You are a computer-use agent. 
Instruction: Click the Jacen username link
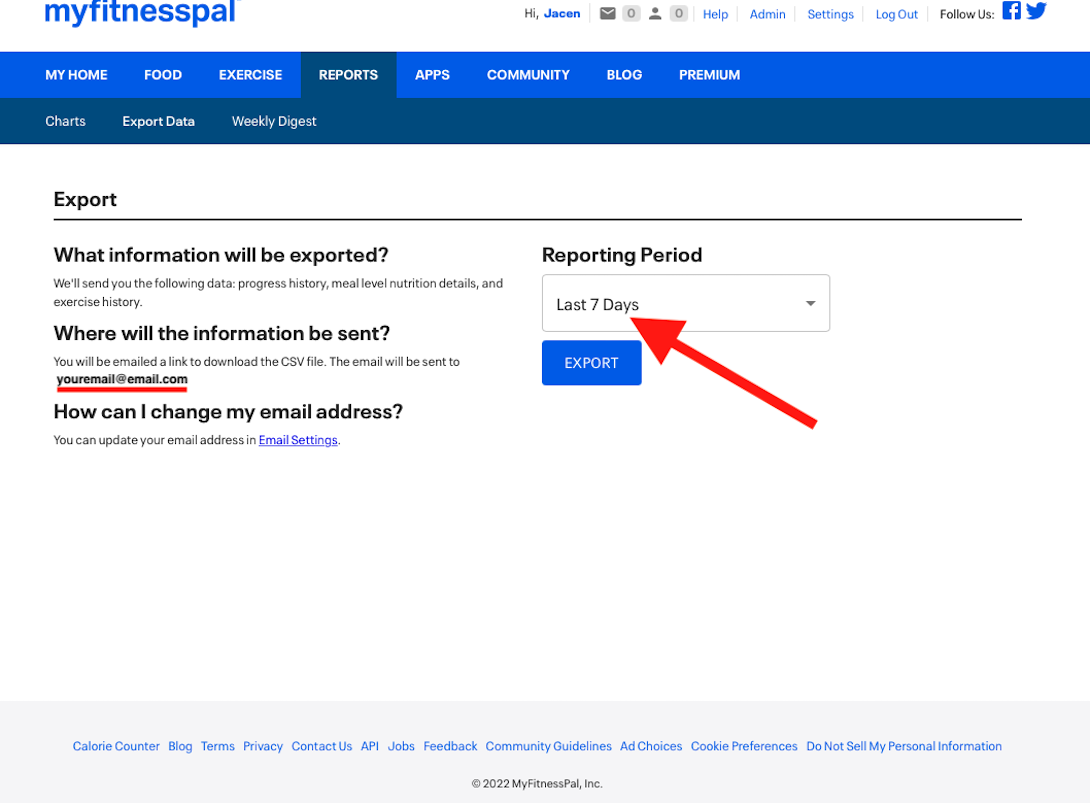[x=562, y=14]
